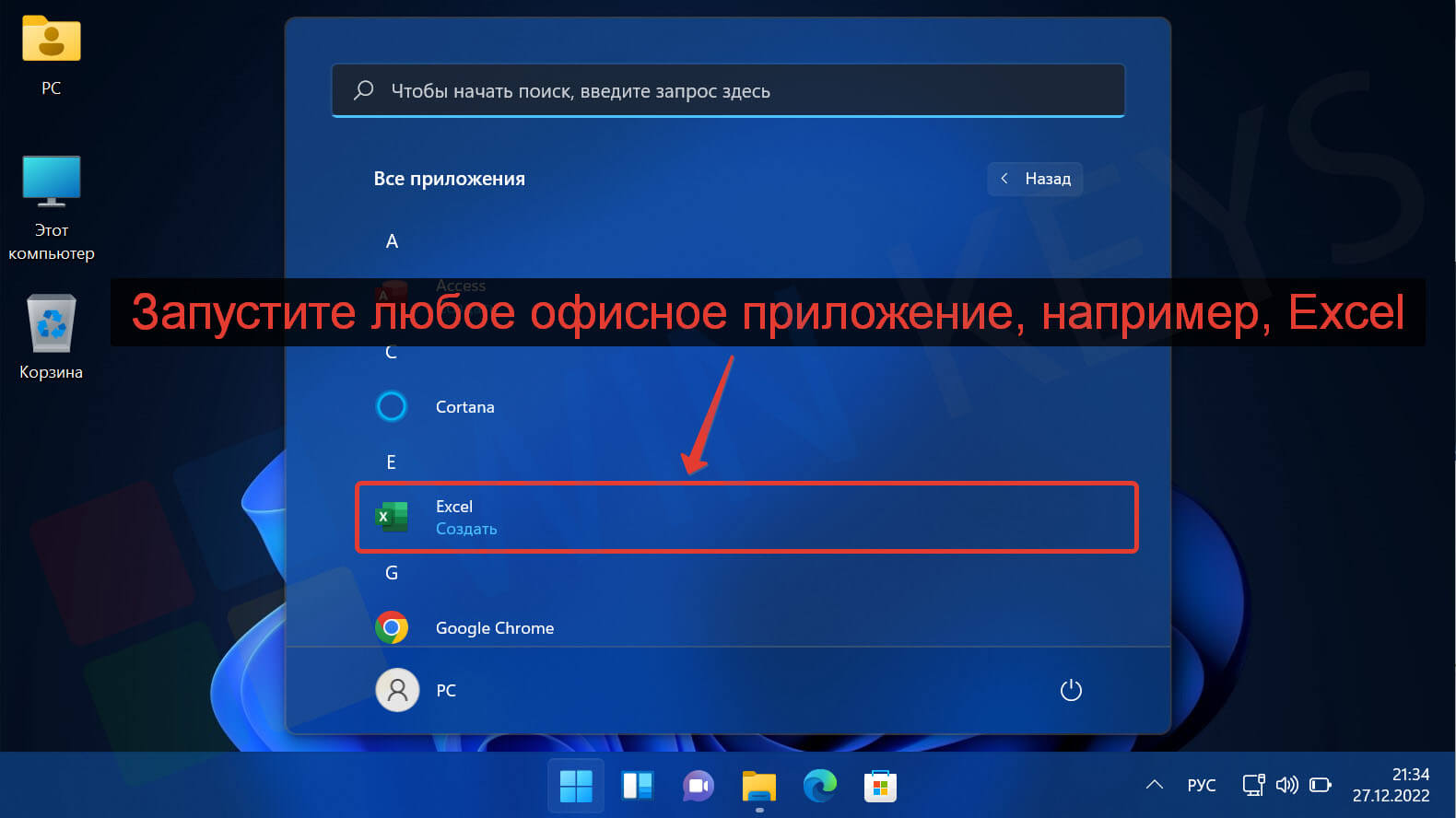Click the Windows Start button on taskbar
Viewport: 1456px width, 818px height.
(x=576, y=786)
